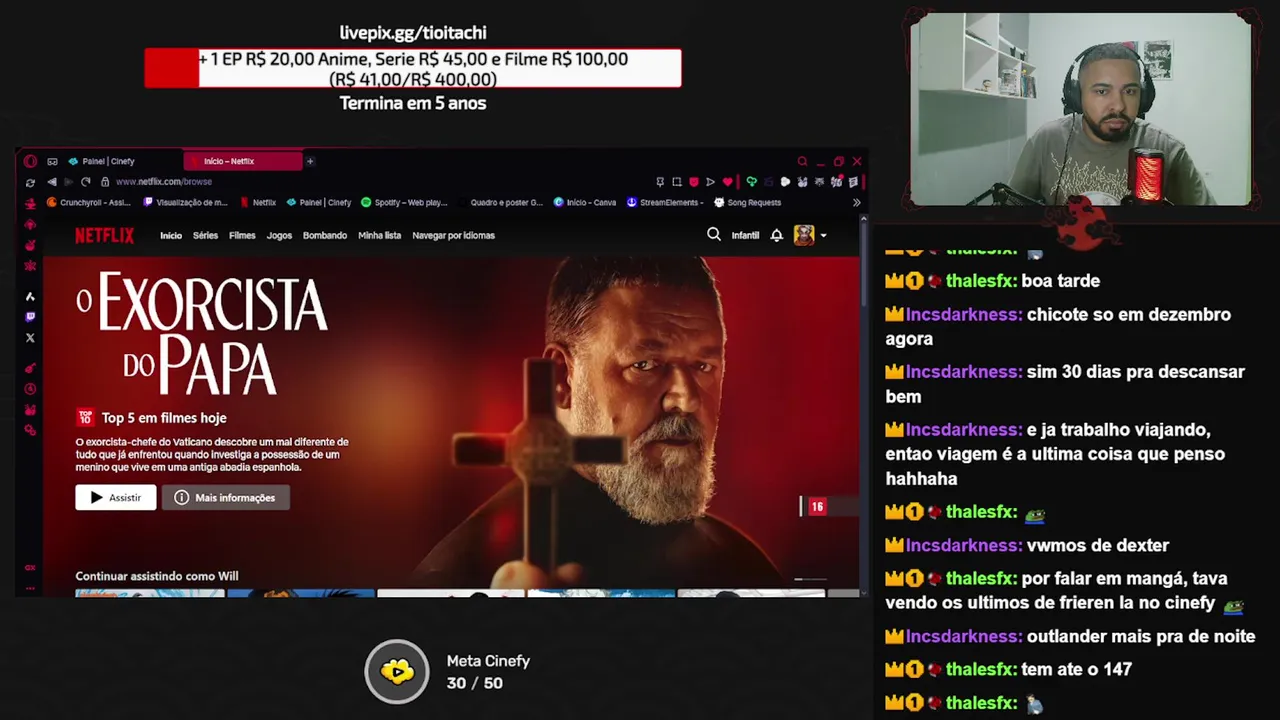Click the green cloud download extension icon
1280x720 pixels.
coord(751,182)
